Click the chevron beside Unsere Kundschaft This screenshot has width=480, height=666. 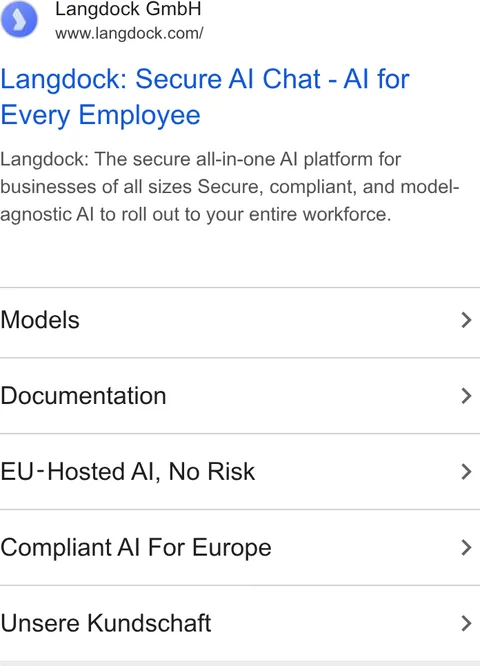[x=466, y=623]
